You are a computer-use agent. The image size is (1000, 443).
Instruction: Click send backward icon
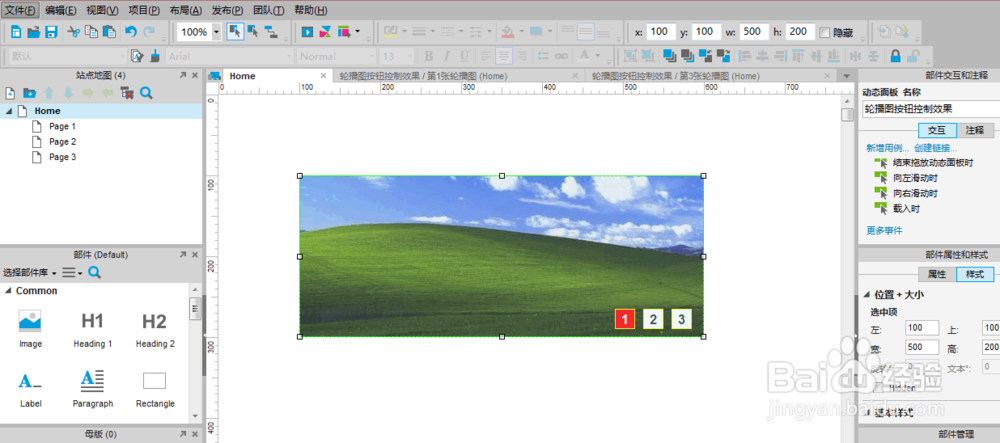pos(723,56)
